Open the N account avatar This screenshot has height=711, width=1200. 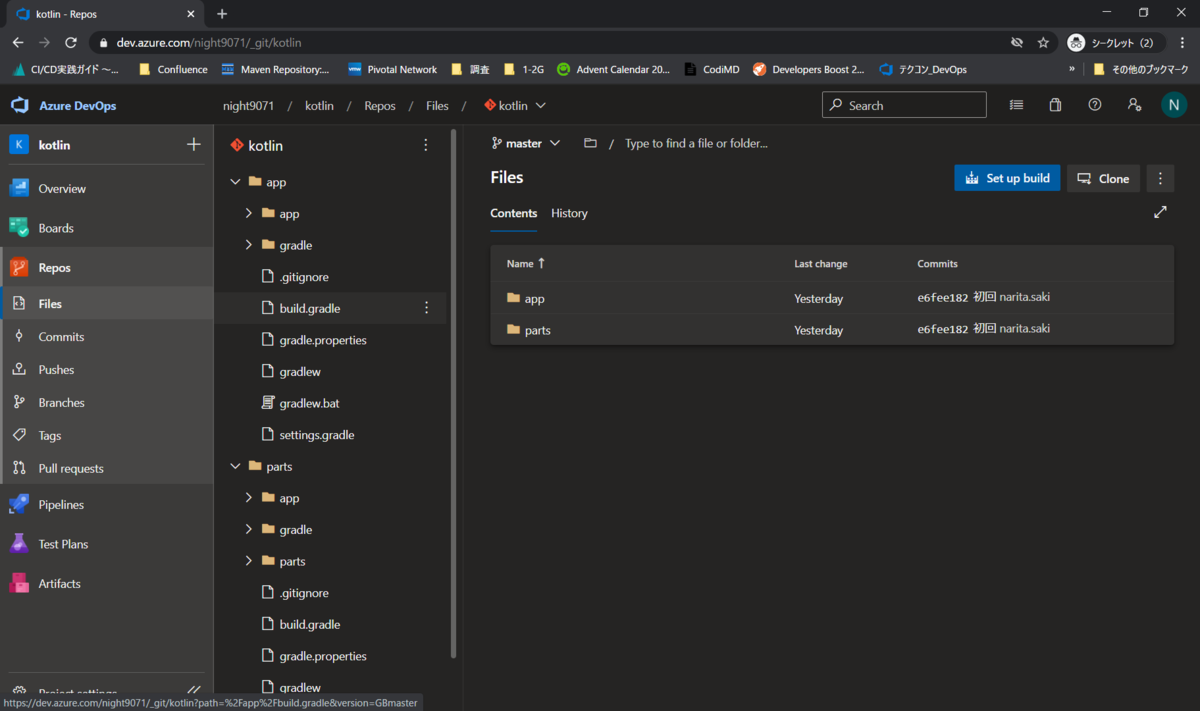pyautogui.click(x=1173, y=105)
